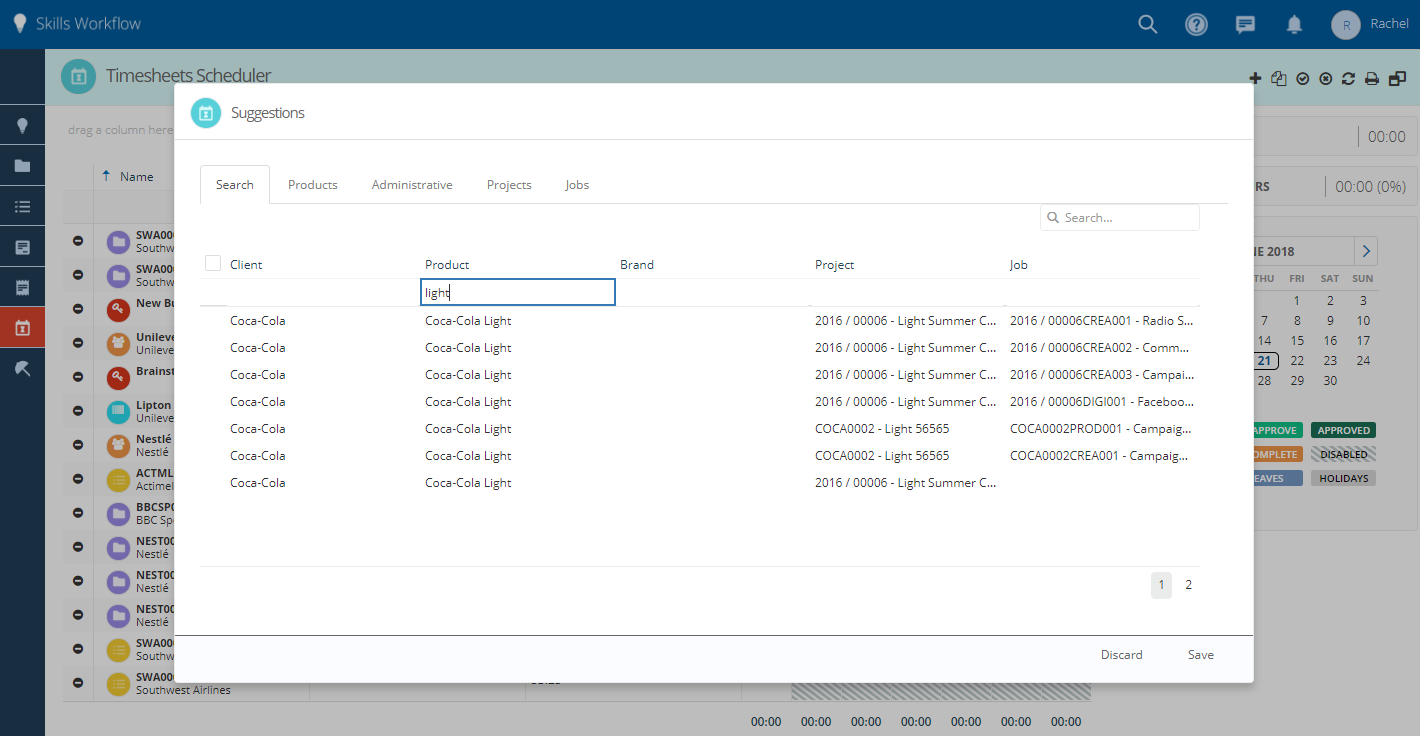The image size is (1420, 736).
Task: Open the receipt notes item in left sidebar
Action: (x=22, y=287)
